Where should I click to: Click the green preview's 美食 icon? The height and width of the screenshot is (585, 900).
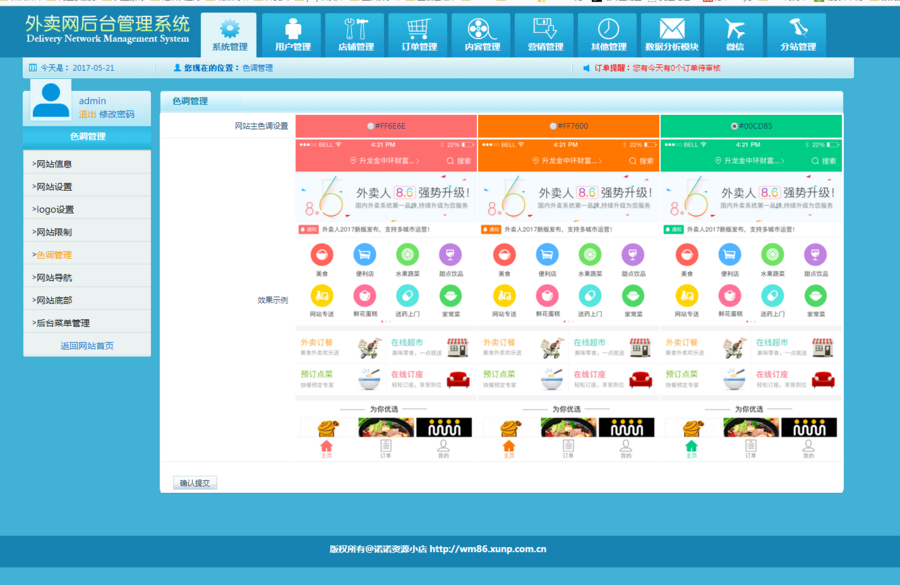click(x=687, y=254)
